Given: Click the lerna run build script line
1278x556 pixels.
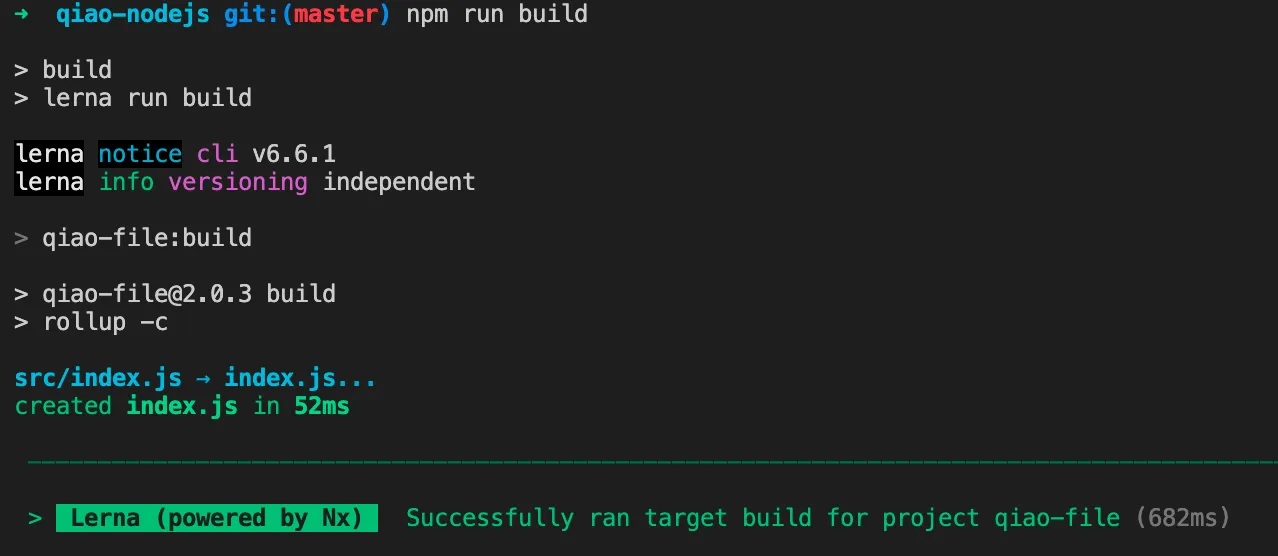Looking at the screenshot, I should click(147, 98).
